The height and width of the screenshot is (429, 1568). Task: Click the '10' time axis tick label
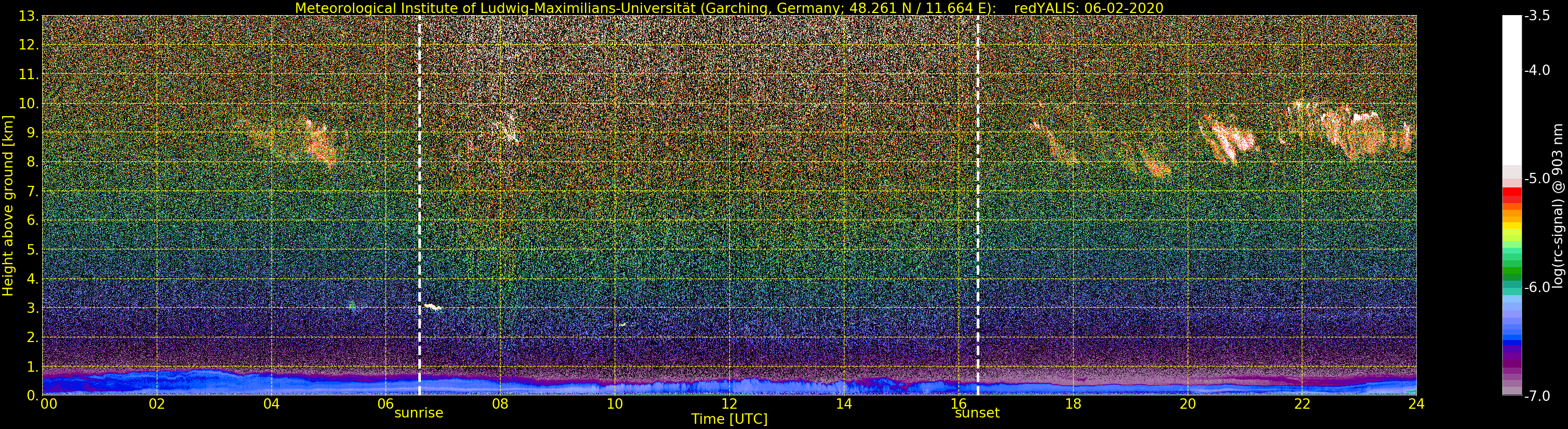[615, 404]
